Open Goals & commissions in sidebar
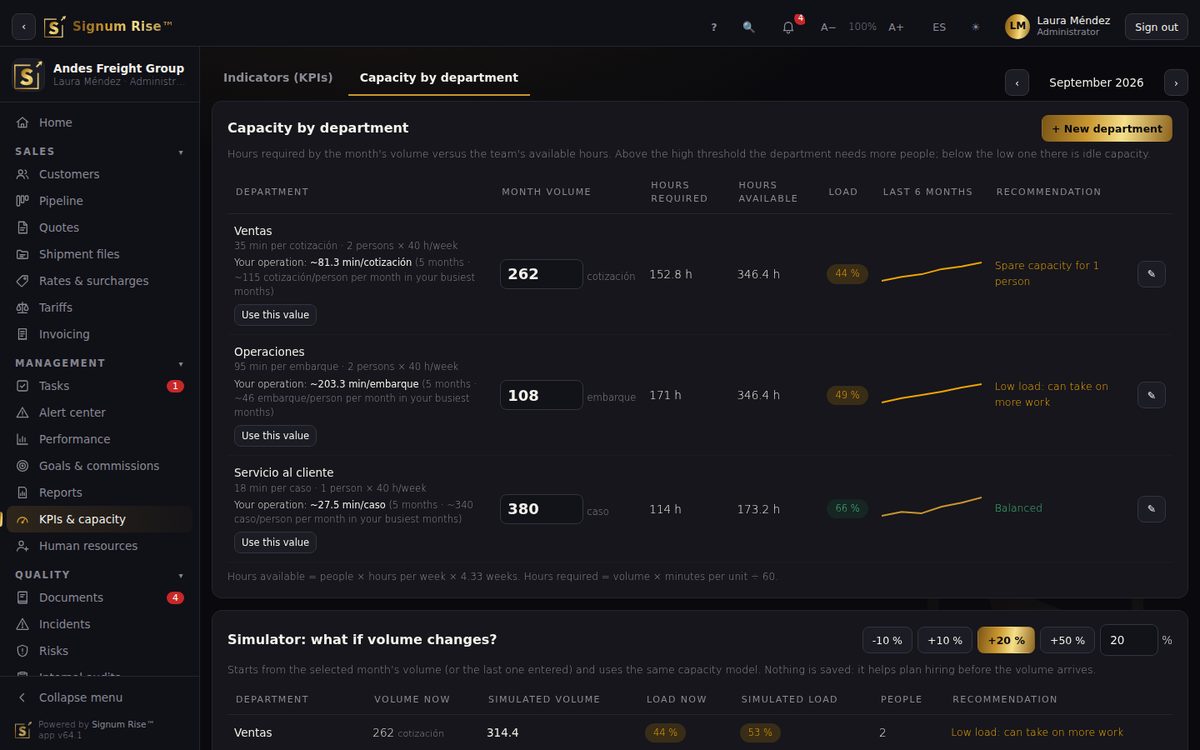Image resolution: width=1200 pixels, height=750 pixels. 100,466
